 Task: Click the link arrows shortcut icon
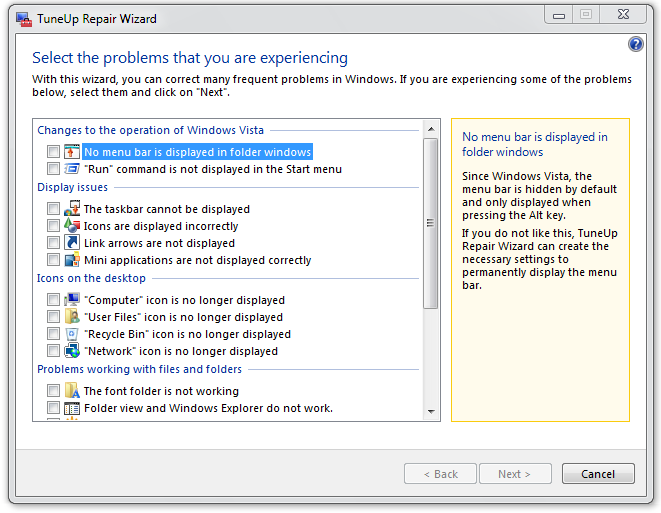click(x=72, y=243)
